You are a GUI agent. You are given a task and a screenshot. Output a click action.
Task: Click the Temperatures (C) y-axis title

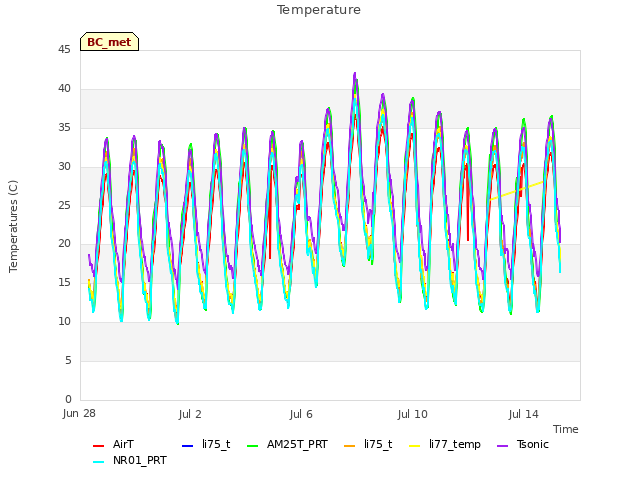pyautogui.click(x=13, y=226)
